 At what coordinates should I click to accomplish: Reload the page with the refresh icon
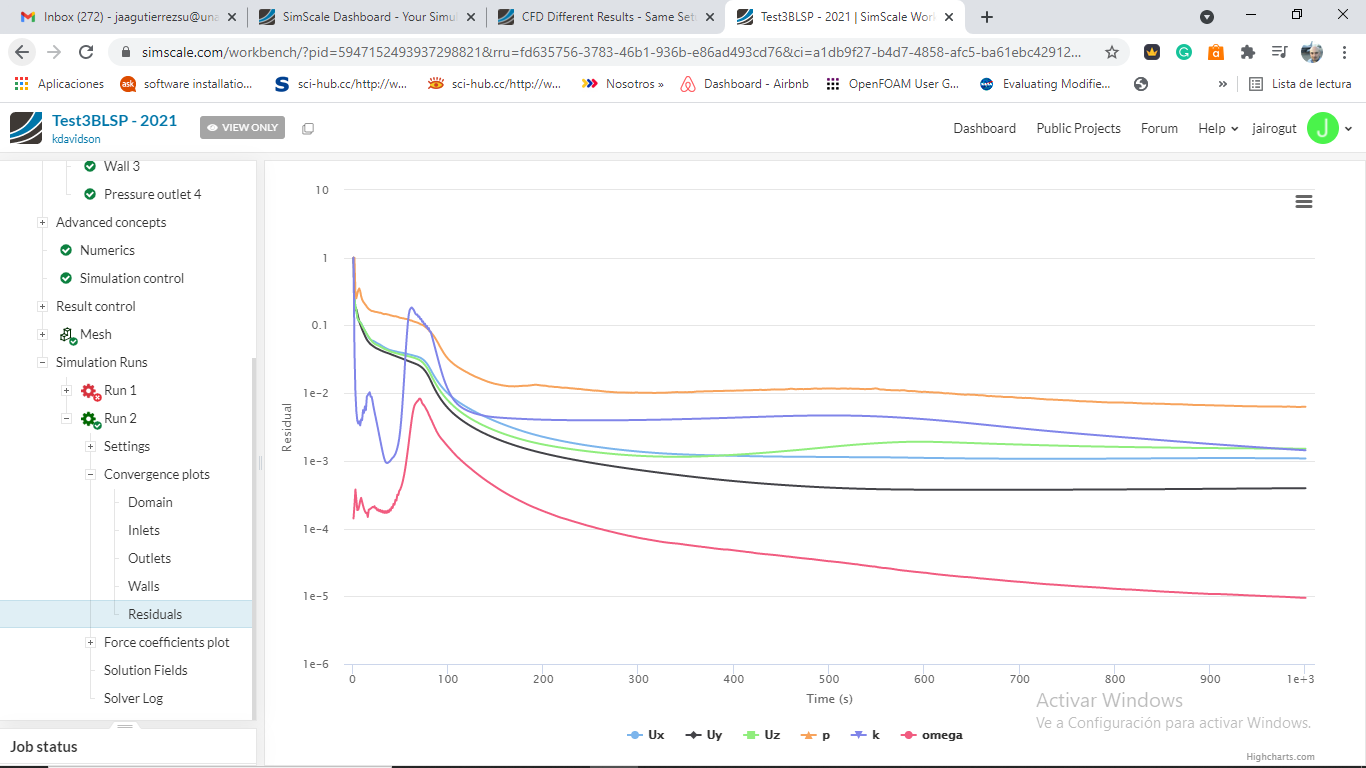tap(86, 52)
